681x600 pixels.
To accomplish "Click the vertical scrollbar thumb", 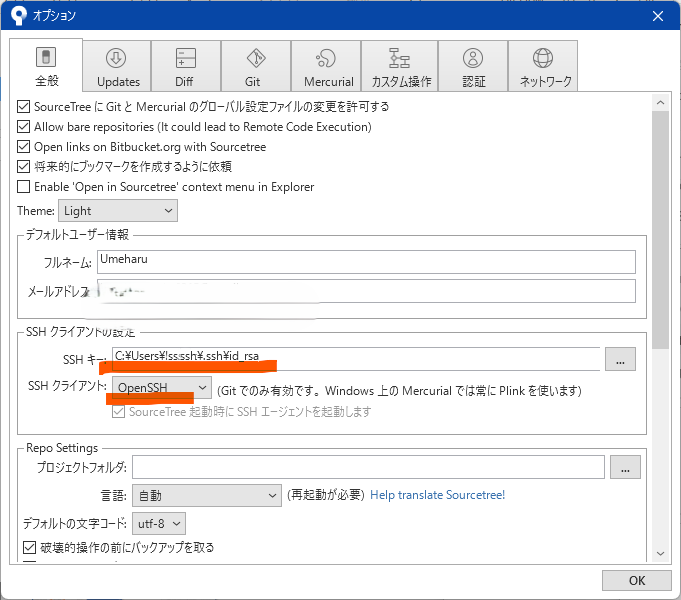I will click(661, 229).
